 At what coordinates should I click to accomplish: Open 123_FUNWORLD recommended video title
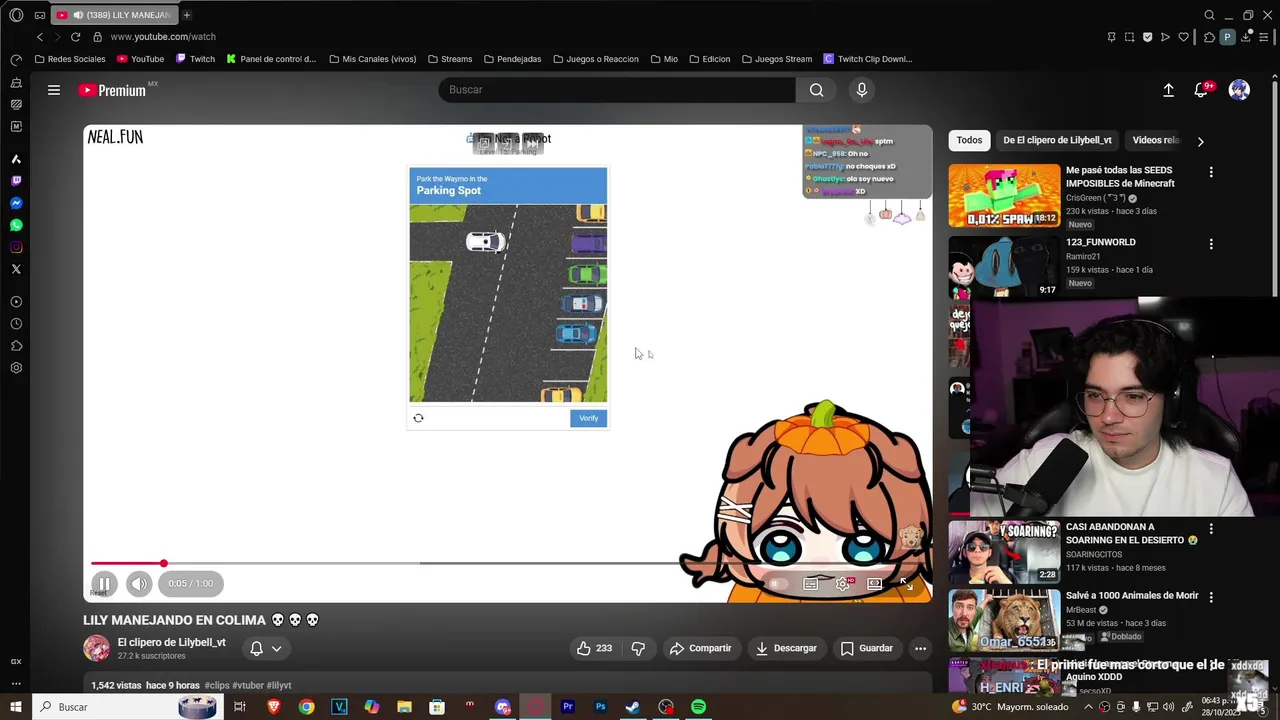click(1100, 242)
